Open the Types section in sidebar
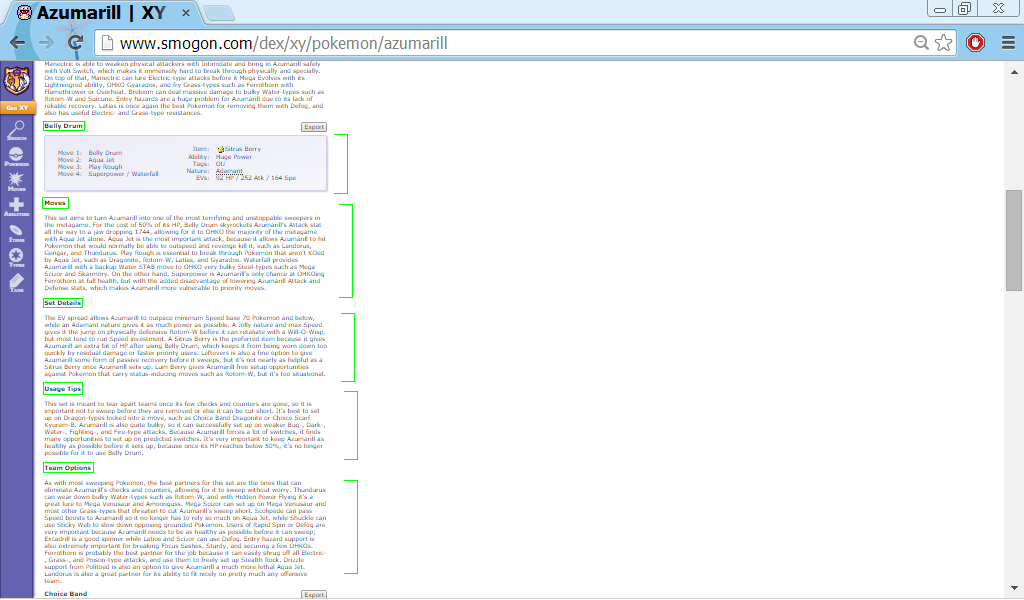This screenshot has height=600, width=1024. pos(16,258)
